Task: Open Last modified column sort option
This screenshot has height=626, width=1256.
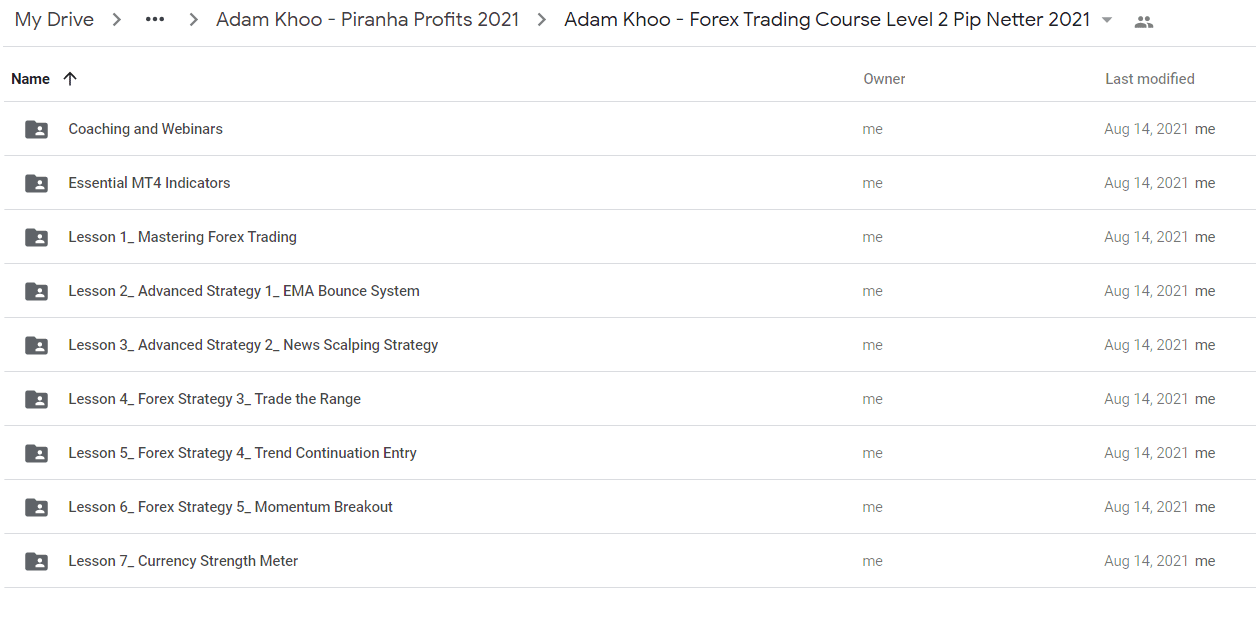Action: (1149, 79)
